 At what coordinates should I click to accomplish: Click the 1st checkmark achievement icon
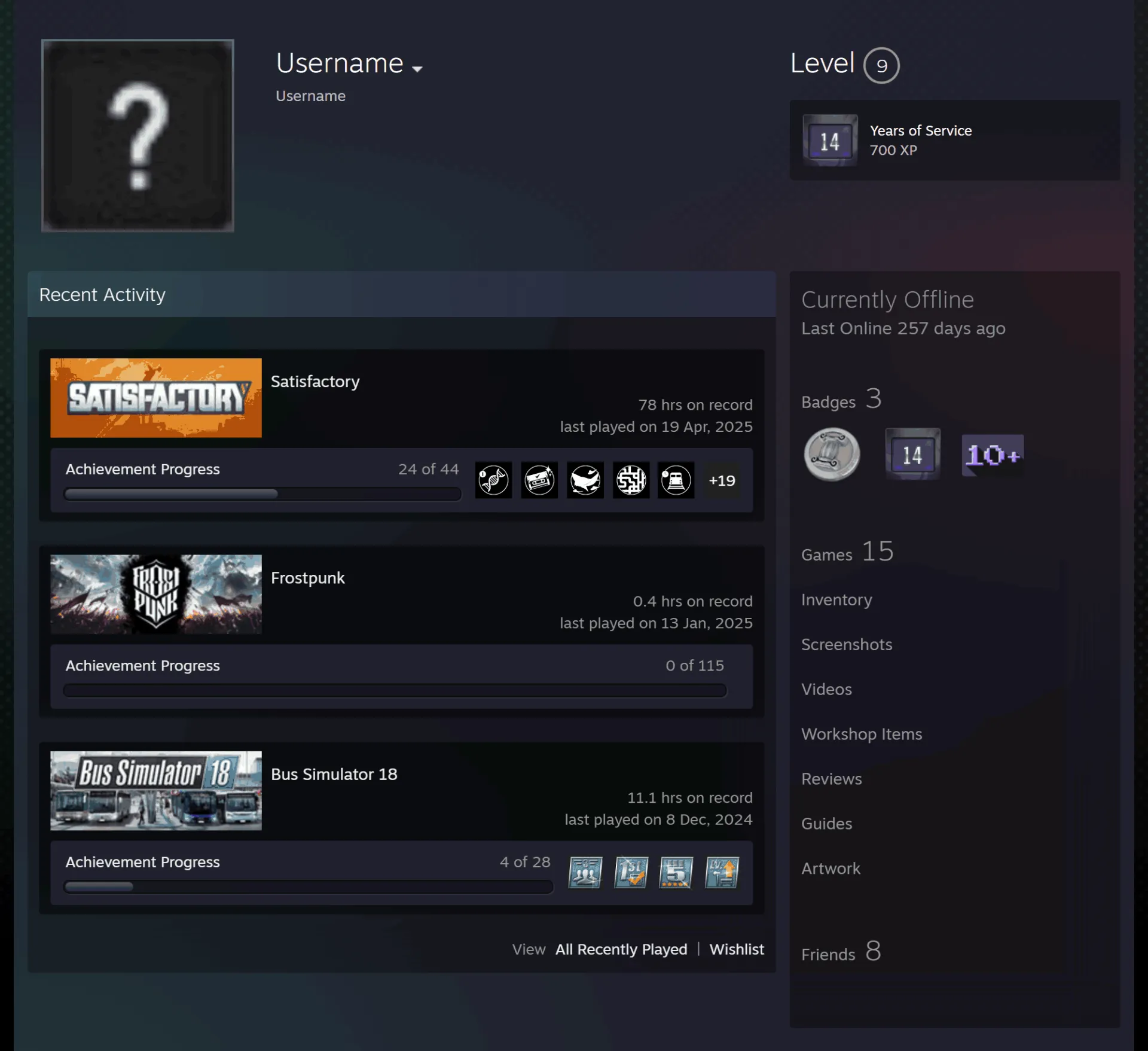pyautogui.click(x=631, y=872)
